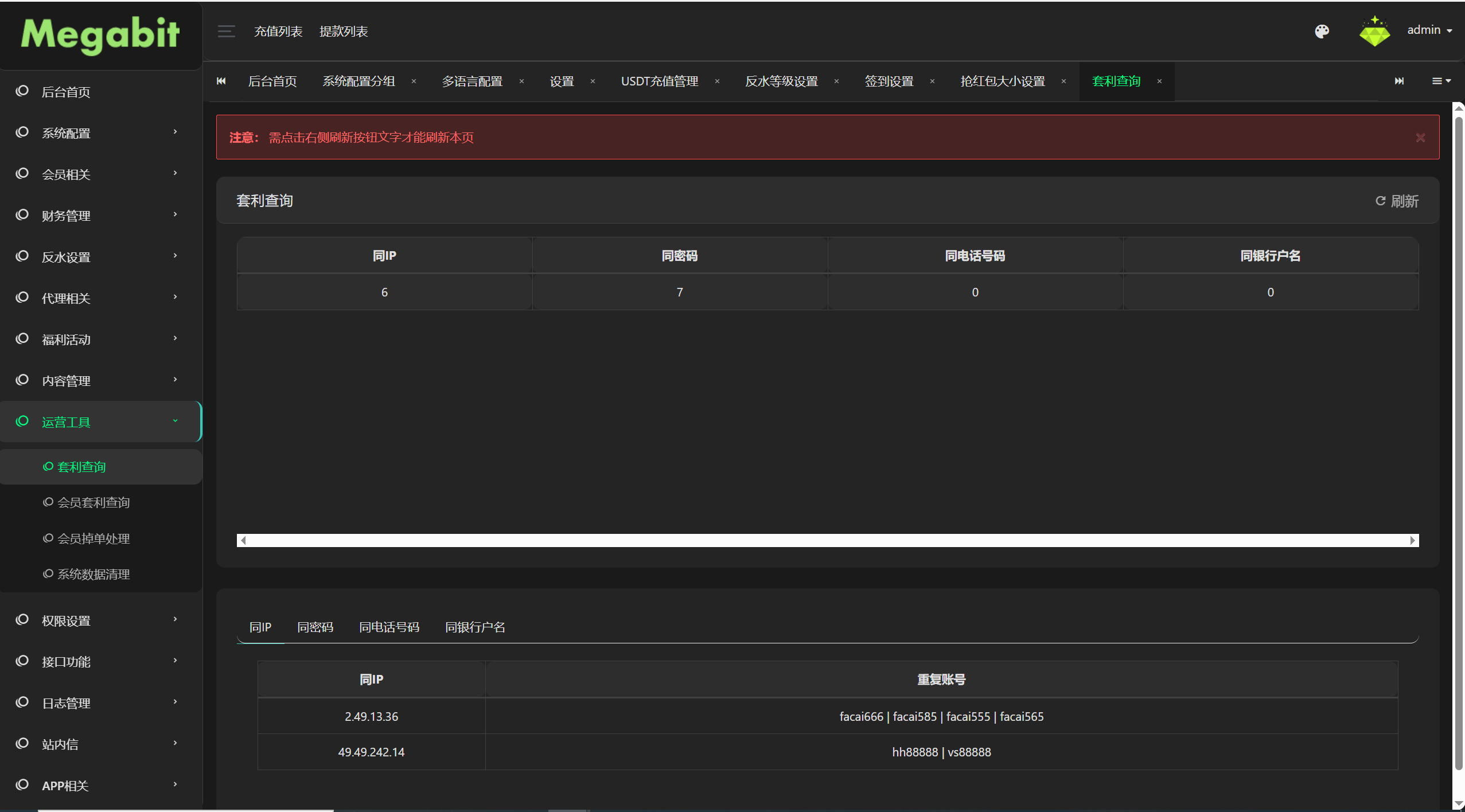Toggle the hamburger sidebar collapse icon

point(227,31)
